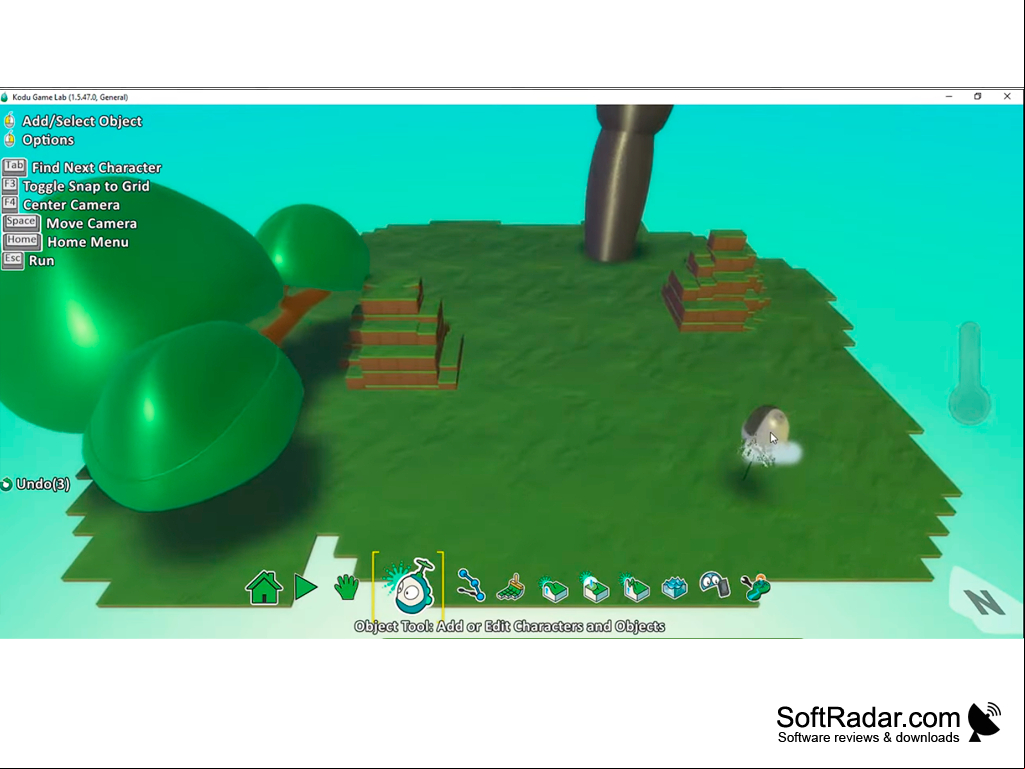
Task: Select the Roughen terrain tool
Action: coord(634,587)
